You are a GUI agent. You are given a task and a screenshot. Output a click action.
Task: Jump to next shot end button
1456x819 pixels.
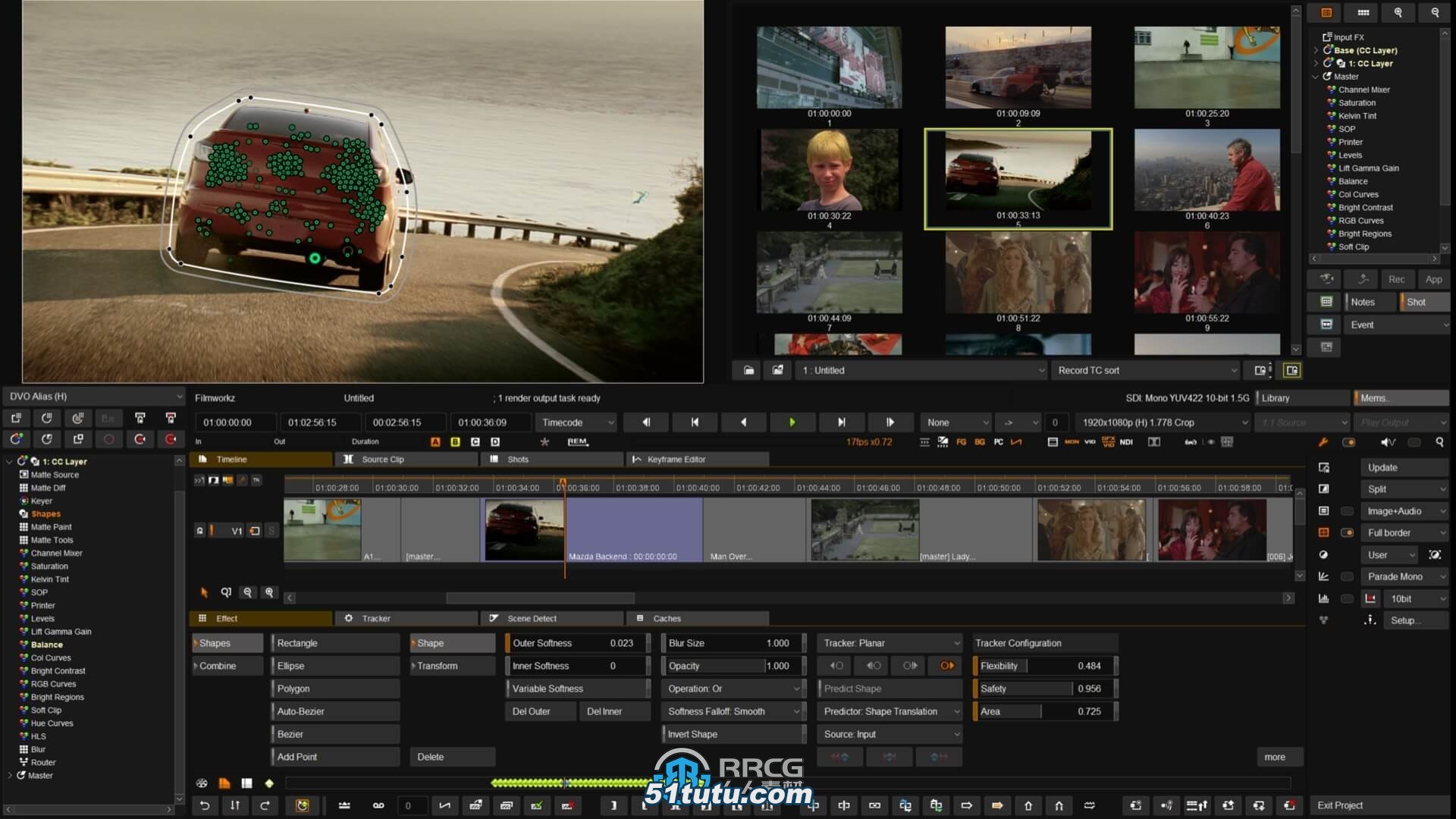click(841, 422)
